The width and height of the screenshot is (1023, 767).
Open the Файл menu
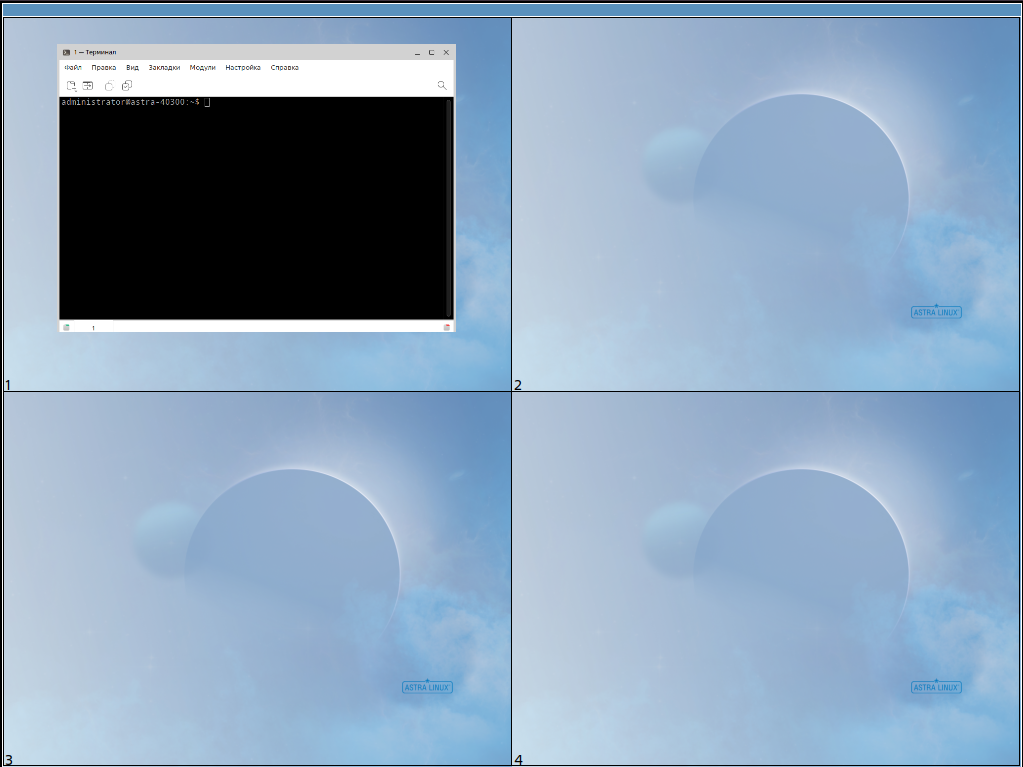click(73, 68)
